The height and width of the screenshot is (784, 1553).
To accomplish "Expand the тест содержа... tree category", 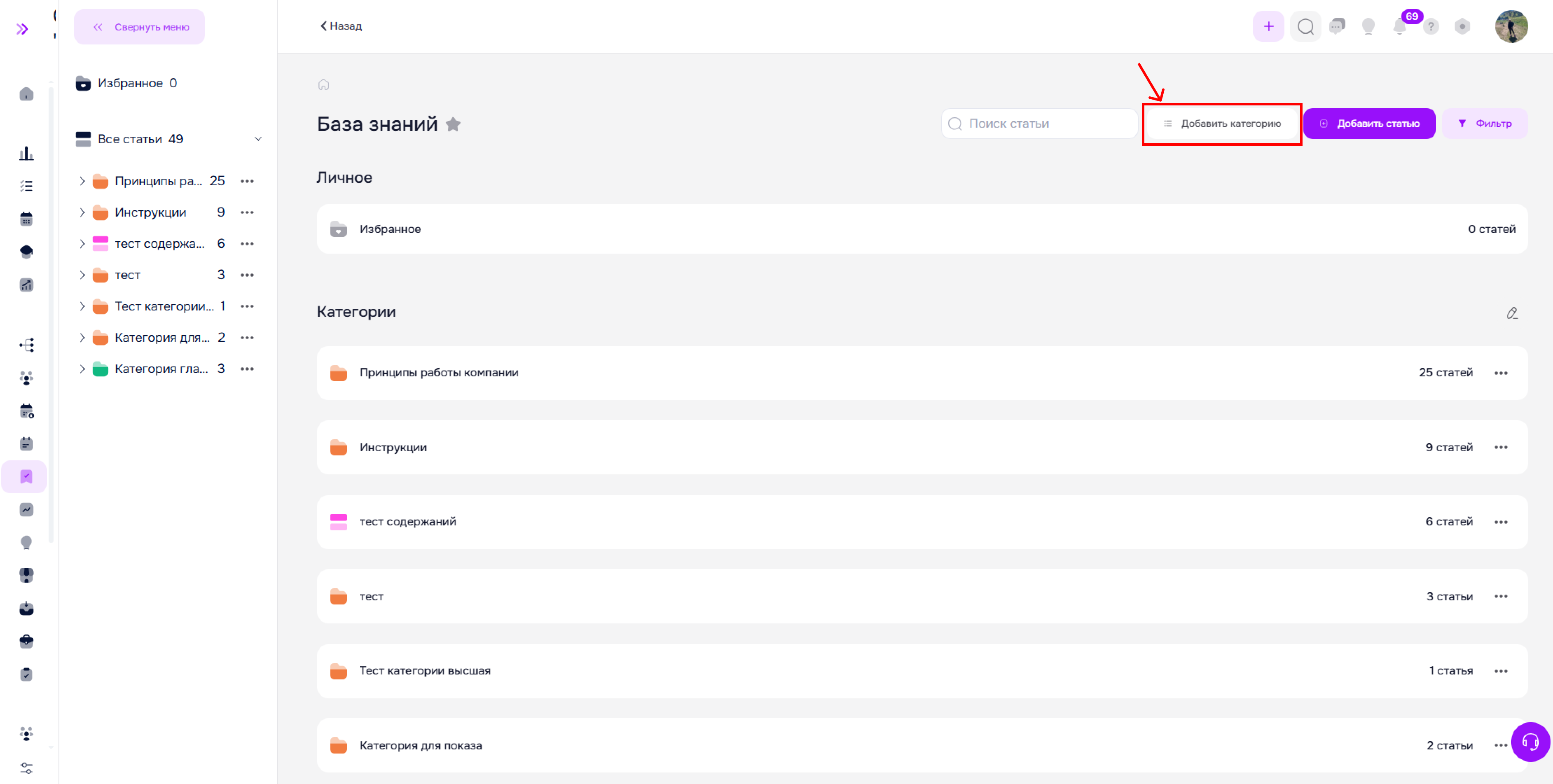I will [x=82, y=243].
